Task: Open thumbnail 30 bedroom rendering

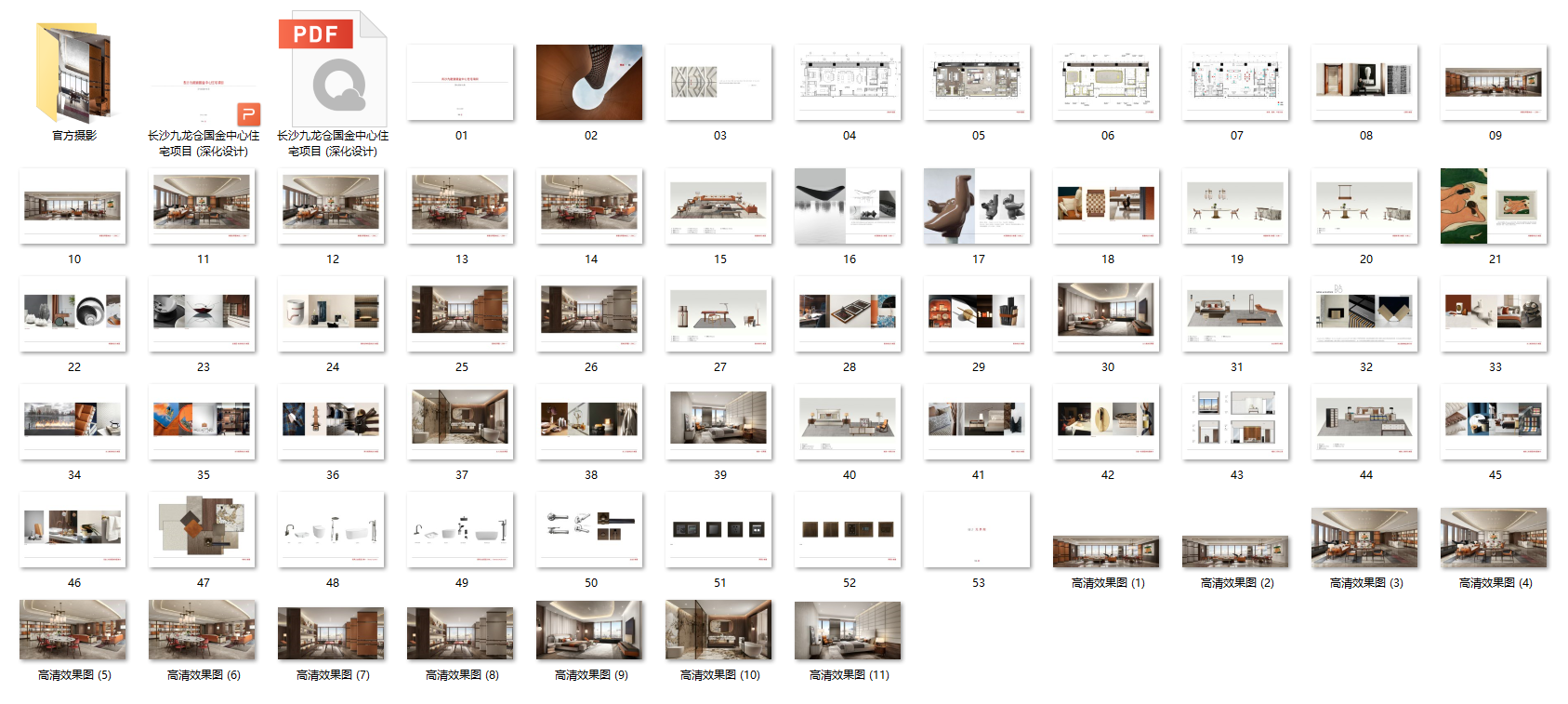Action: 1106,314
